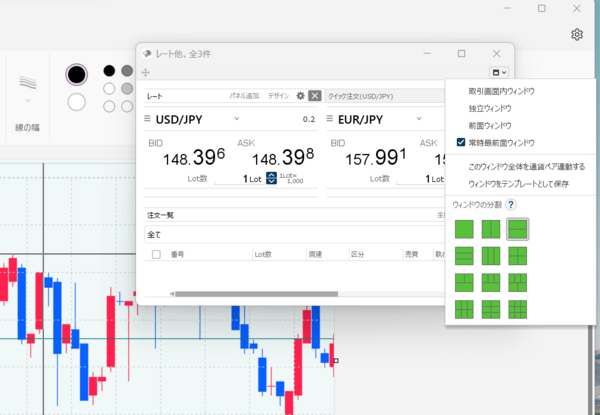
Task: Open the rate panel settings gear
Action: pyautogui.click(x=300, y=96)
